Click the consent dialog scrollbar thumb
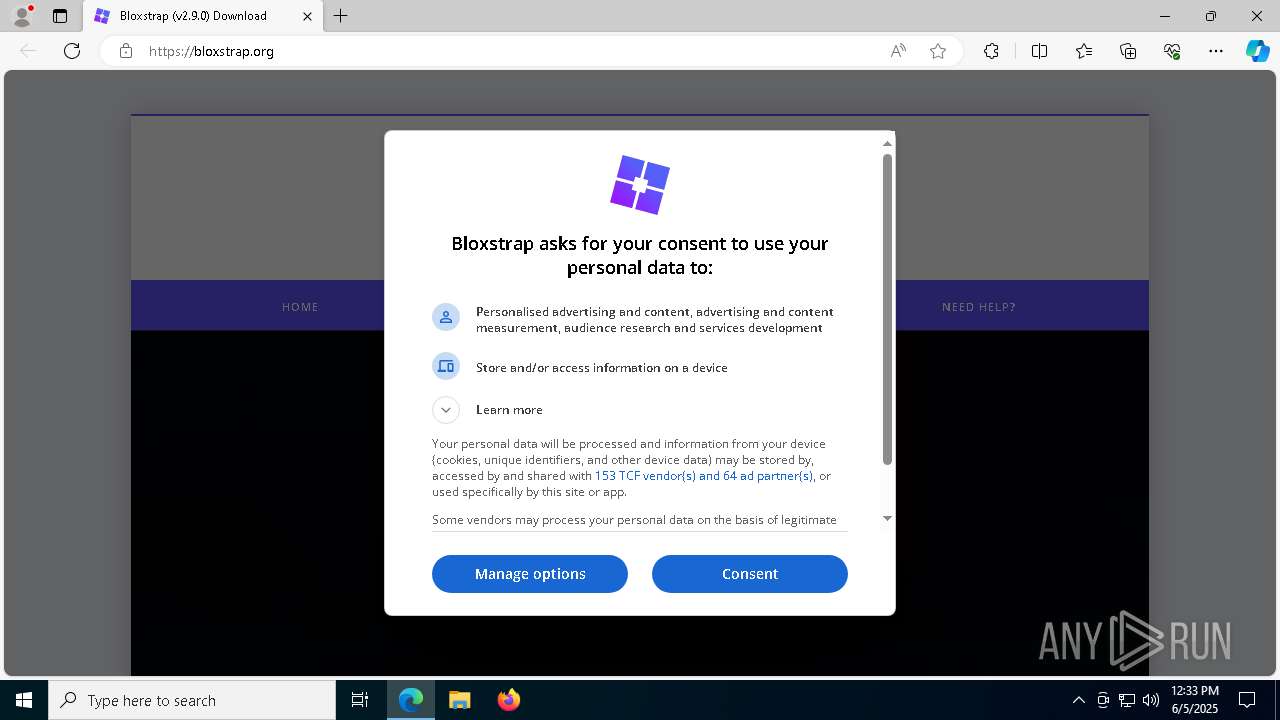This screenshot has height=720, width=1280. click(887, 309)
